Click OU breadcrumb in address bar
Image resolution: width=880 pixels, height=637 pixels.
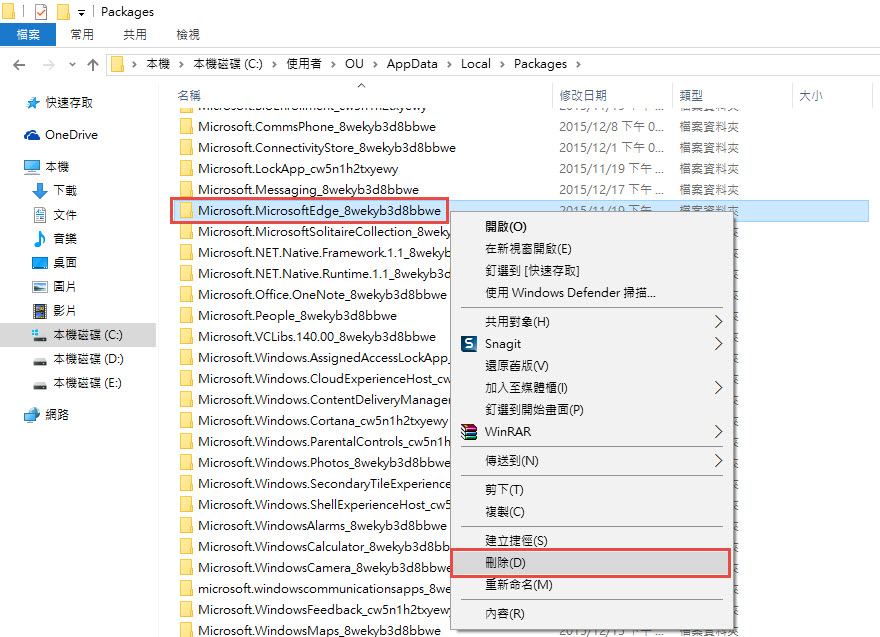pyautogui.click(x=354, y=64)
